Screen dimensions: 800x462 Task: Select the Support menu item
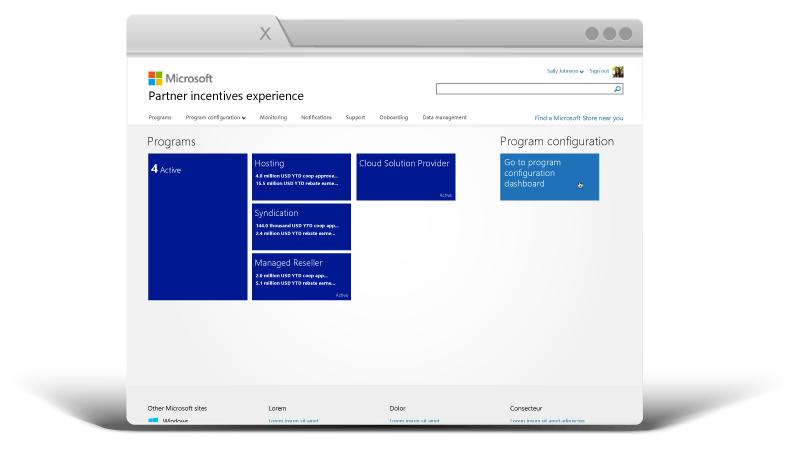click(355, 117)
